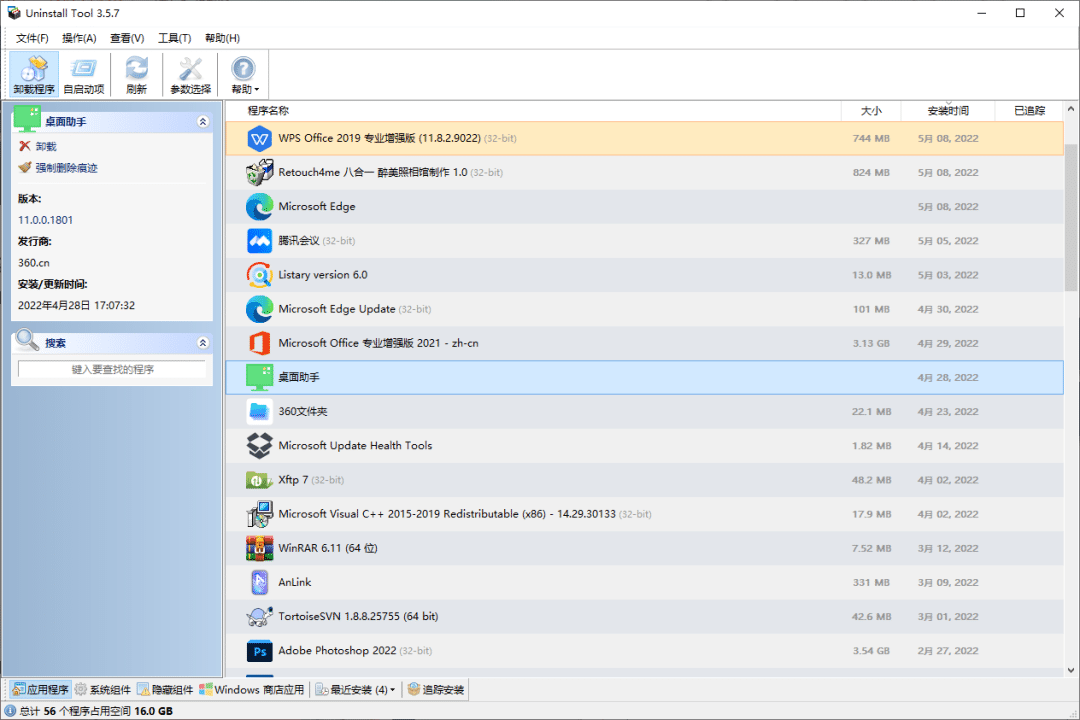1080x720 pixels.
Task: Switch to the 系统组件 tab
Action: point(103,690)
